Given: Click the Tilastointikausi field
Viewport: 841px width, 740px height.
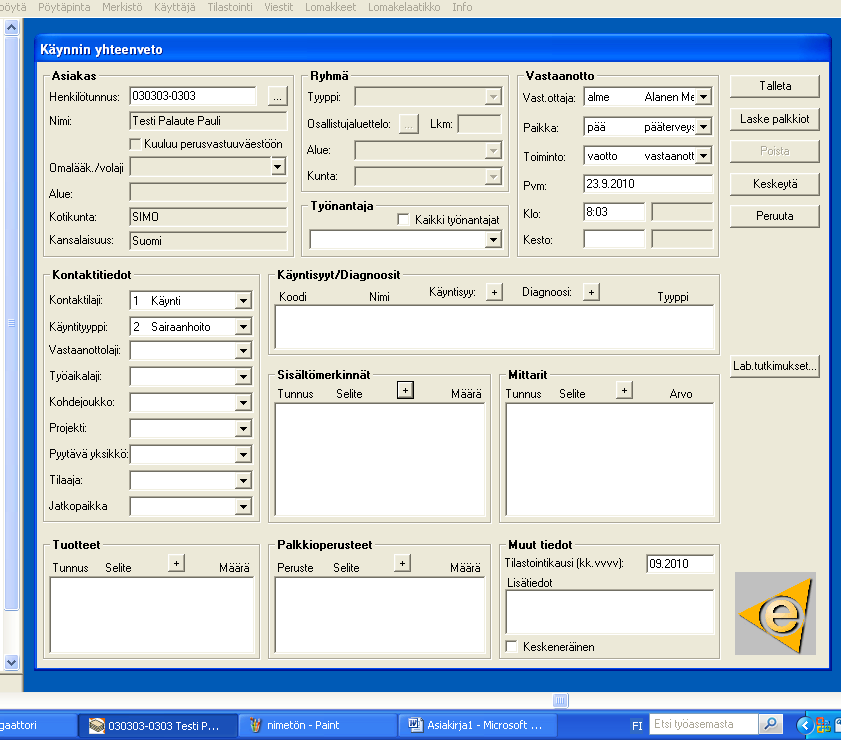Looking at the screenshot, I should point(680,564).
